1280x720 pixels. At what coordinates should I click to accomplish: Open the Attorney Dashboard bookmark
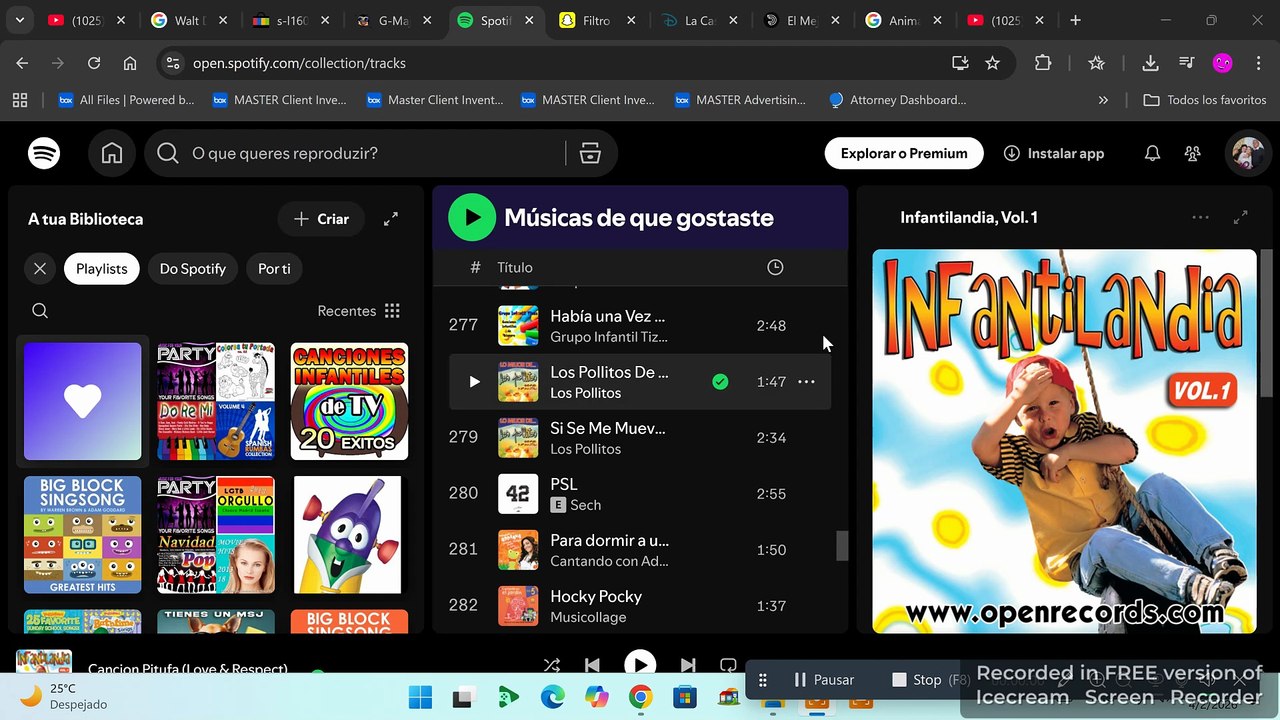pos(897,100)
